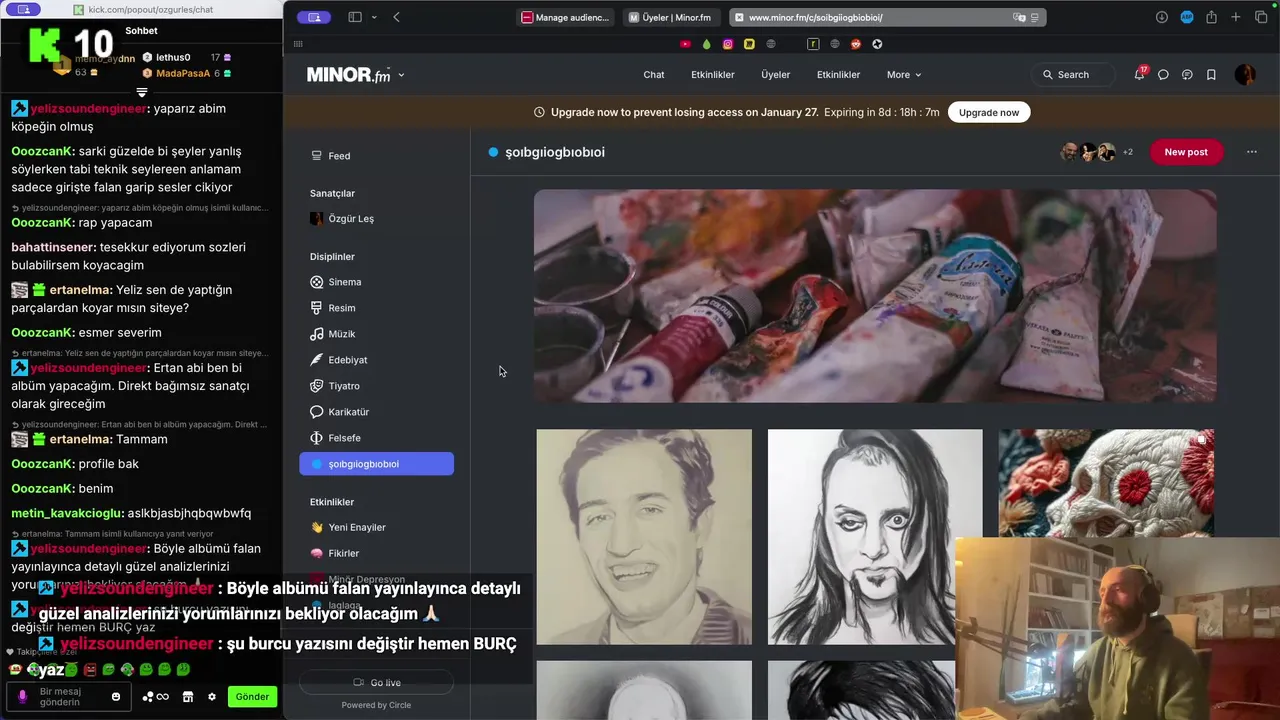
Task: Open the YouTube favorite in bookmarks bar
Action: tap(685, 44)
